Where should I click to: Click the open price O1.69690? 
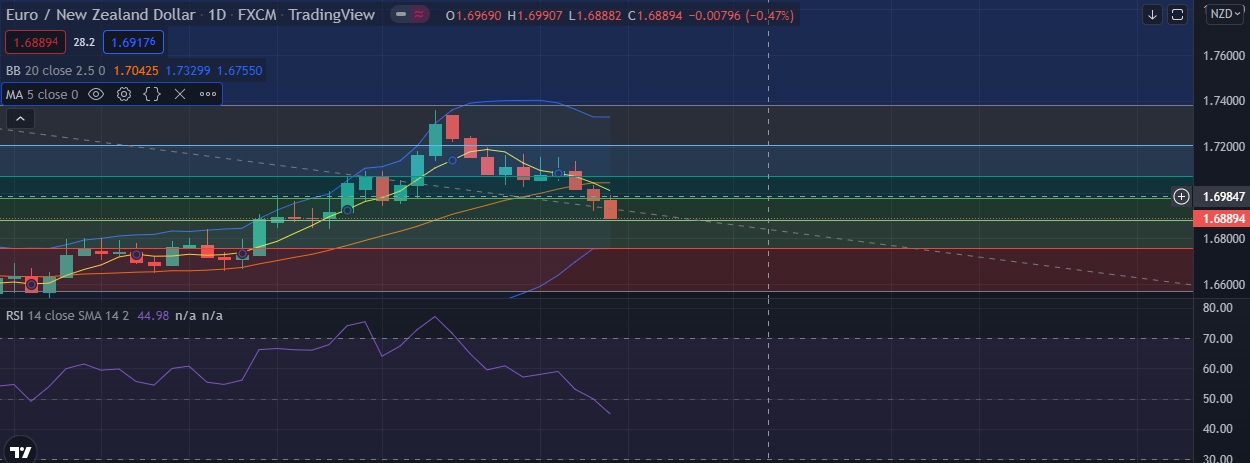(x=474, y=15)
